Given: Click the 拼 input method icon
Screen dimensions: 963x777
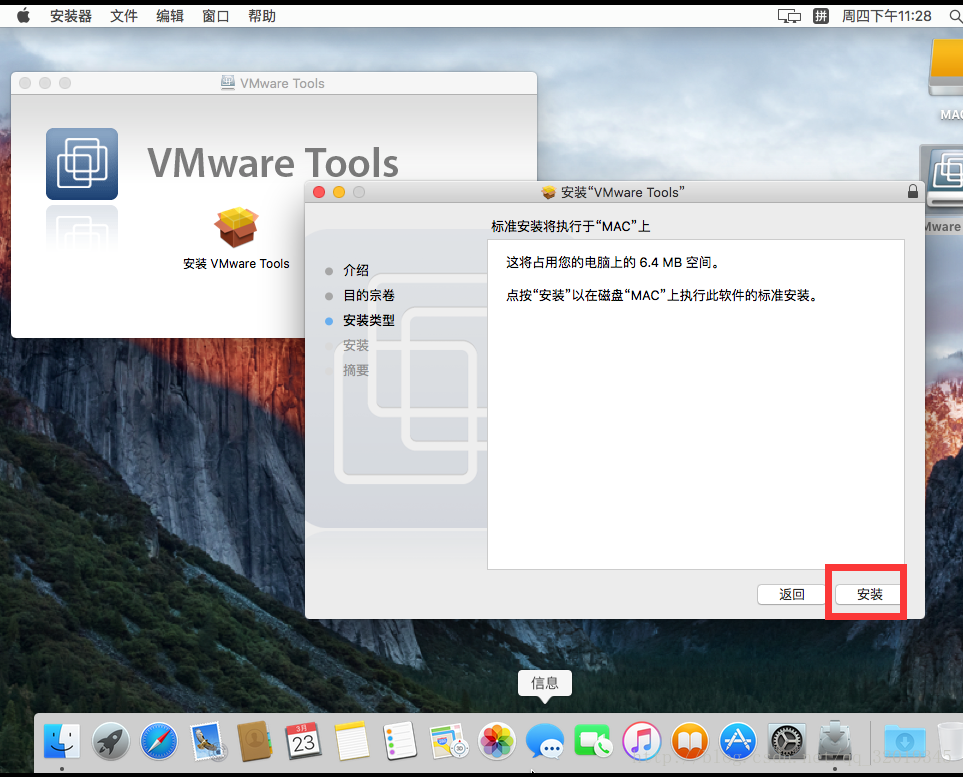Looking at the screenshot, I should 821,16.
